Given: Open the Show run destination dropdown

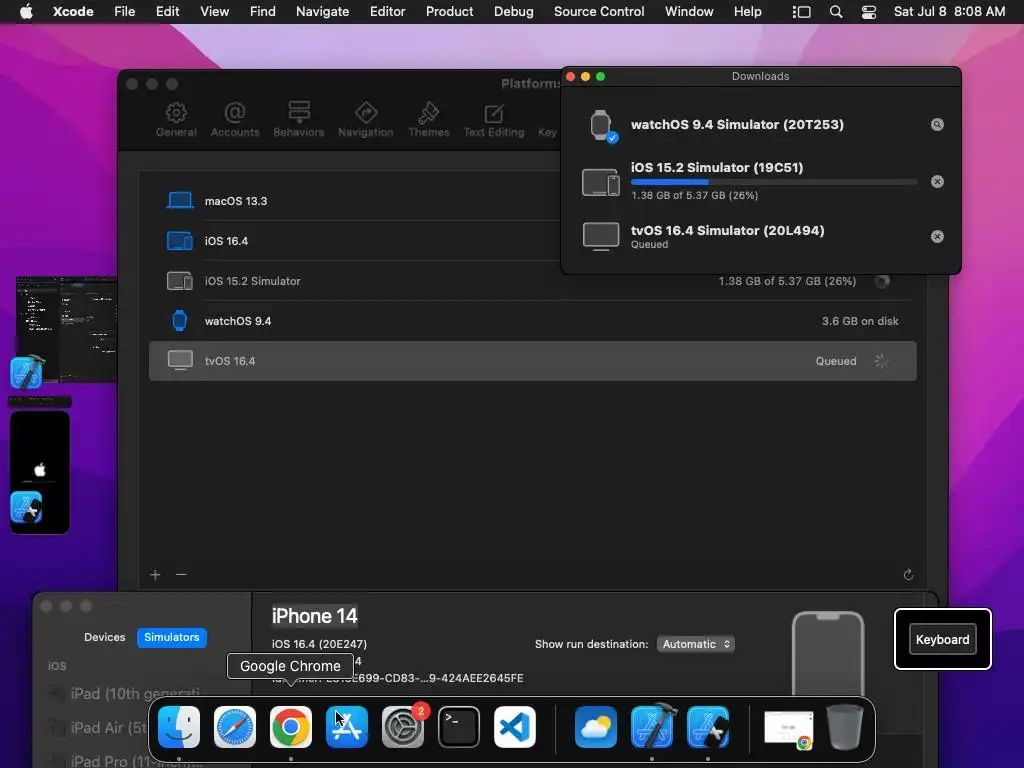Looking at the screenshot, I should click(x=696, y=645).
